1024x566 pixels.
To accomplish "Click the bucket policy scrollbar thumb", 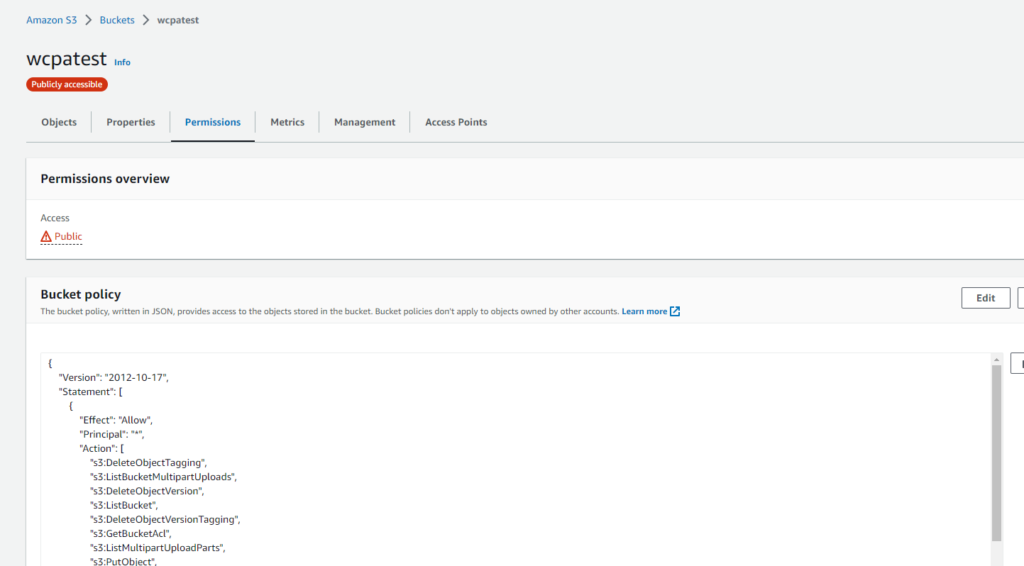I will click(996, 450).
